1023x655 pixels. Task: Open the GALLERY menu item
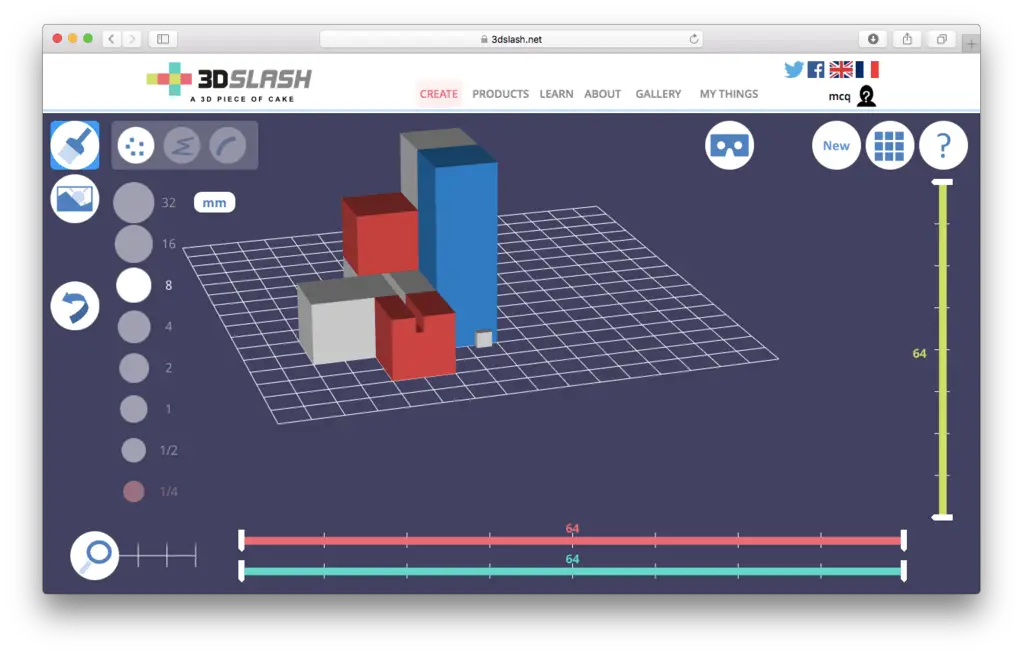point(658,94)
